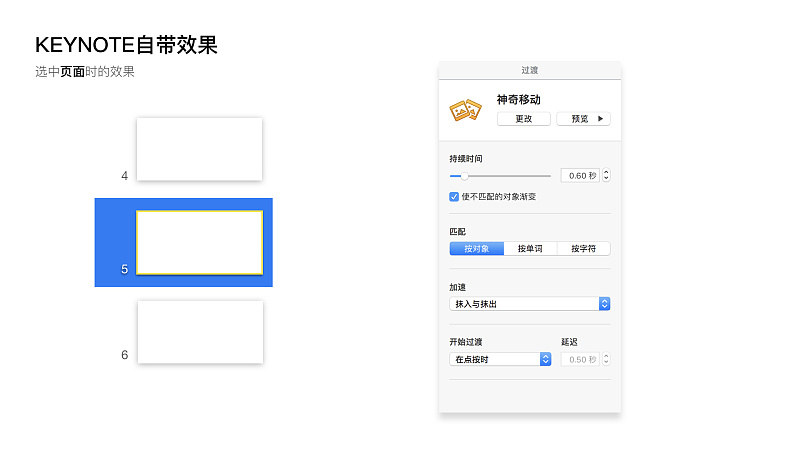Screen dimensions: 800x450
Task: Open the 加速 抹入与抹出 dropdown
Action: (530, 303)
